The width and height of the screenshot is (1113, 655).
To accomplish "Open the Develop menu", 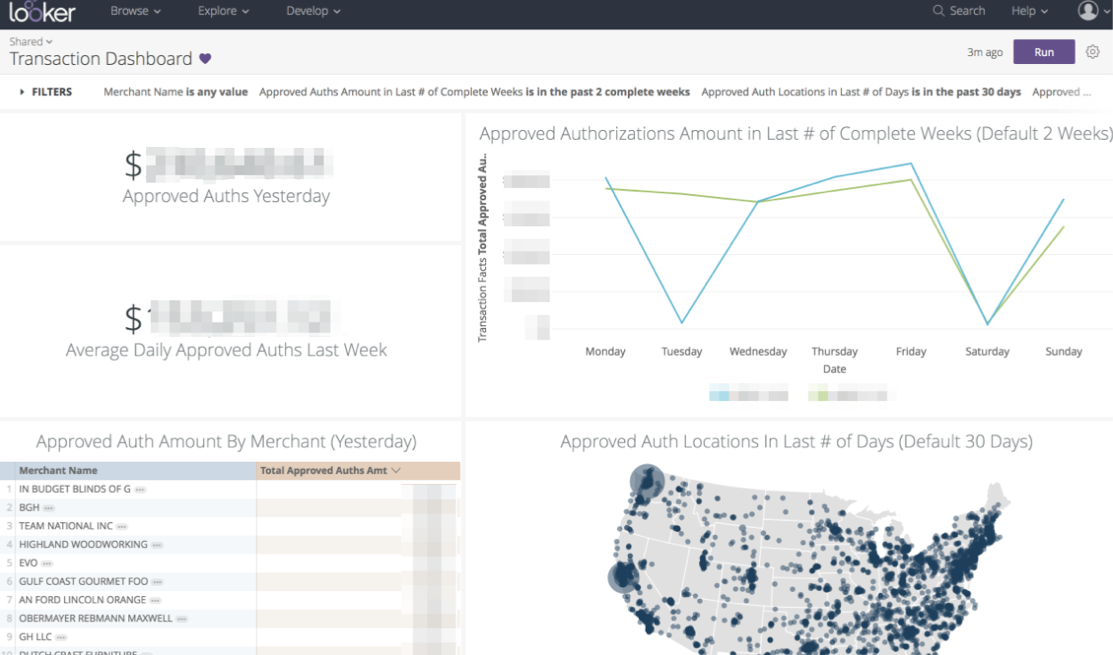I will (x=313, y=11).
